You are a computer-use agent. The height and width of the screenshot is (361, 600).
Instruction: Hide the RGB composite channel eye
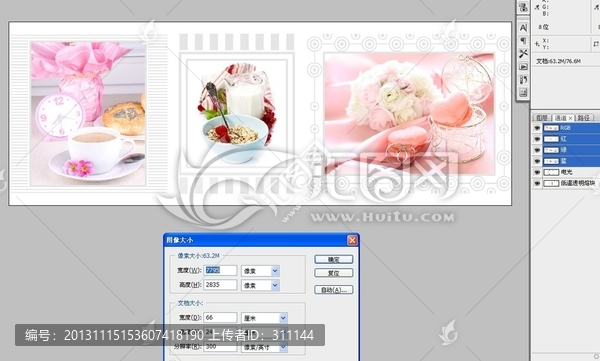point(537,128)
